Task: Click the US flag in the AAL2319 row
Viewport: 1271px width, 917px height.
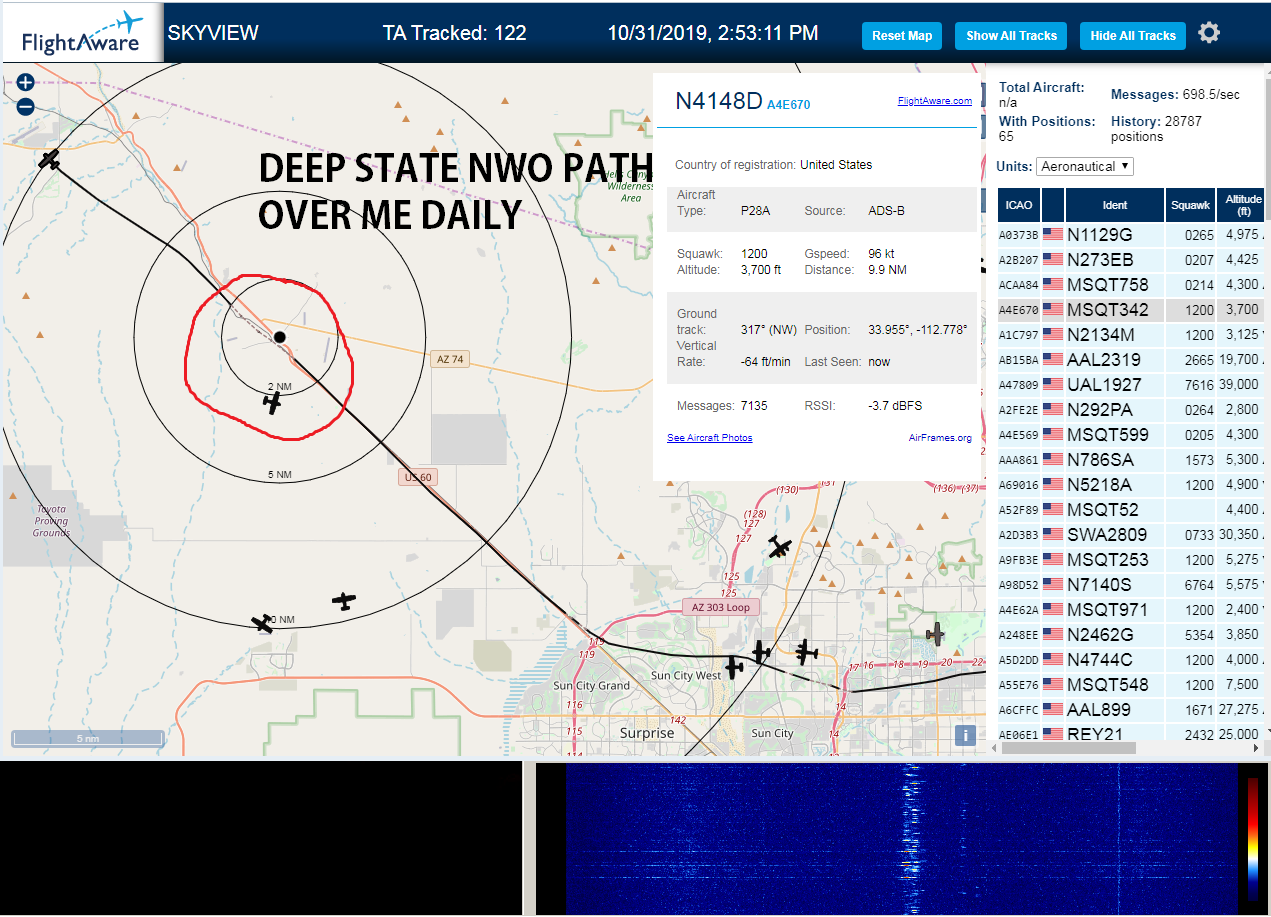Action: coord(1053,359)
